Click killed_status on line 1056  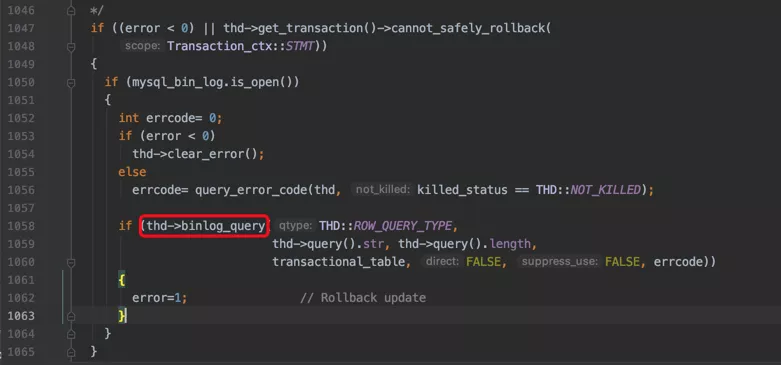click(x=462, y=190)
